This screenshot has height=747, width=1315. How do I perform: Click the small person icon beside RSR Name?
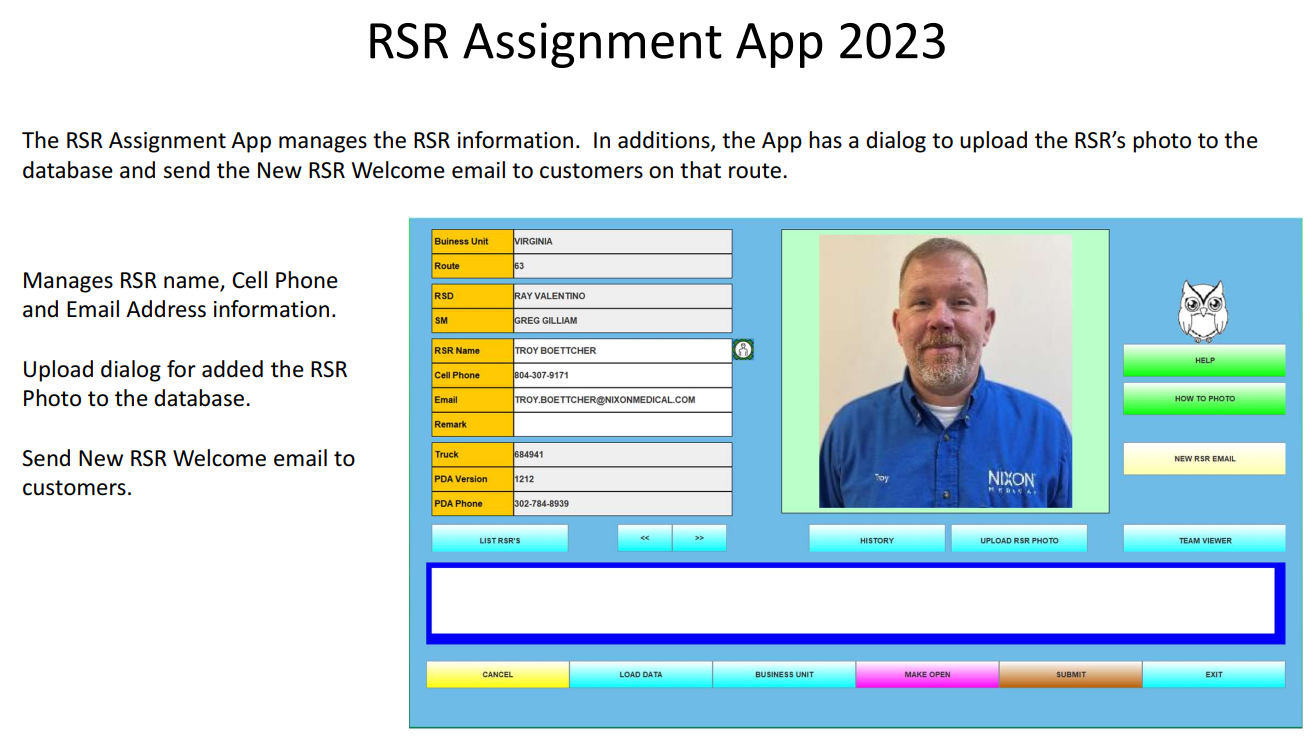click(743, 349)
